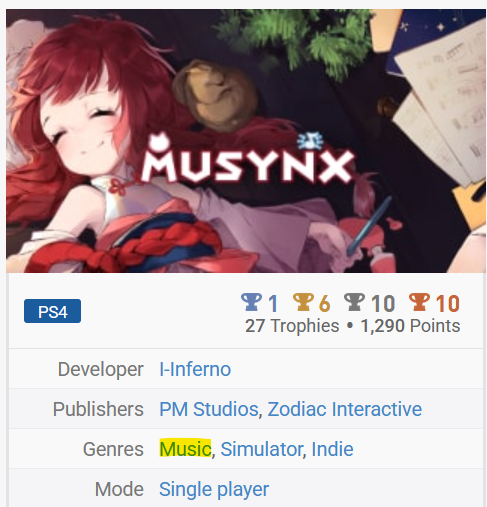Select the Indie genre link
The height and width of the screenshot is (507, 487).
(332, 449)
